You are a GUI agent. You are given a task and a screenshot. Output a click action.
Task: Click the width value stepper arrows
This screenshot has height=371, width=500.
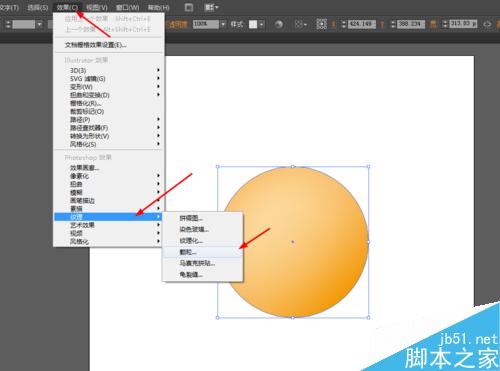[445, 24]
